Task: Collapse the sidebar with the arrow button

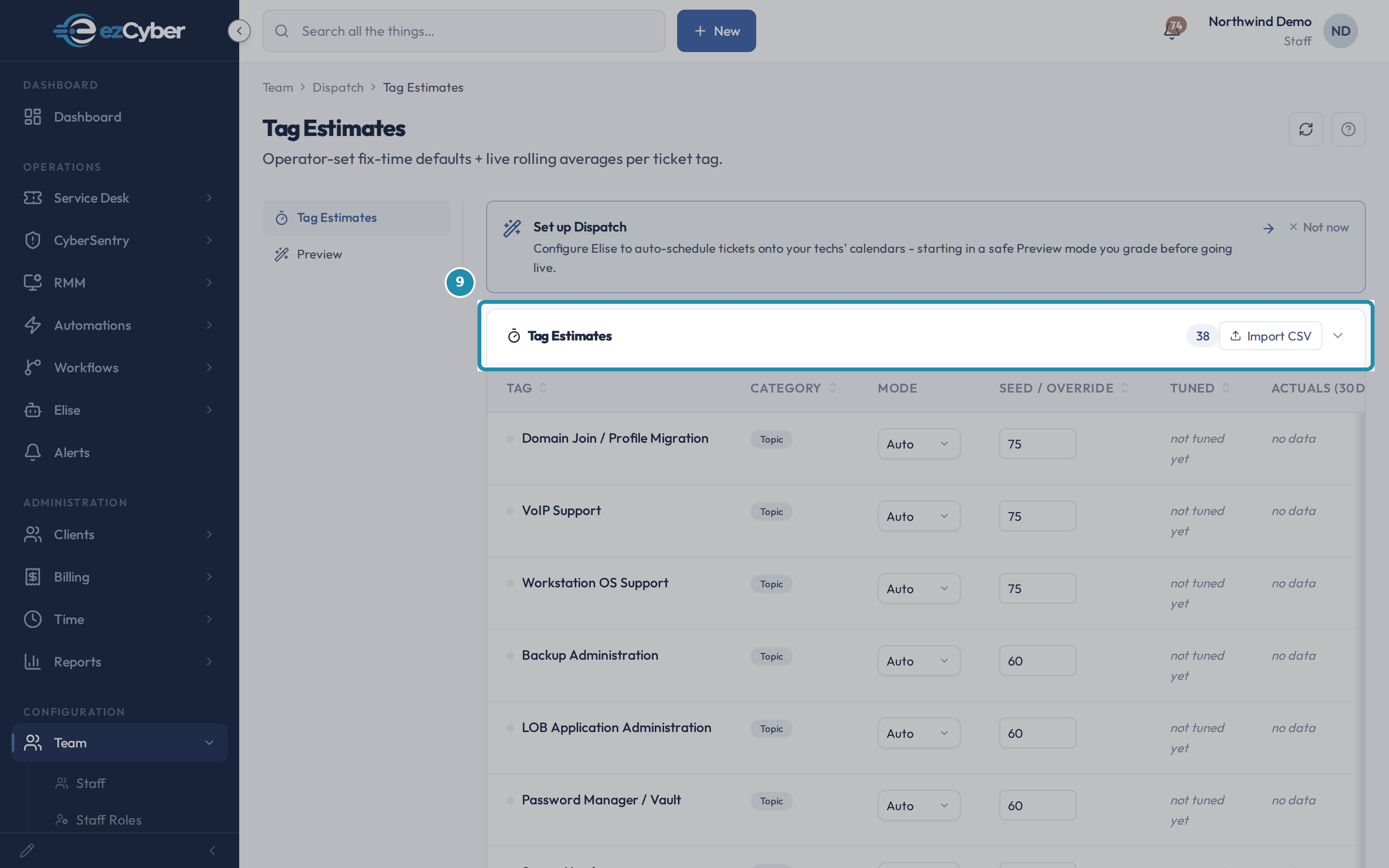Action: pyautogui.click(x=239, y=30)
